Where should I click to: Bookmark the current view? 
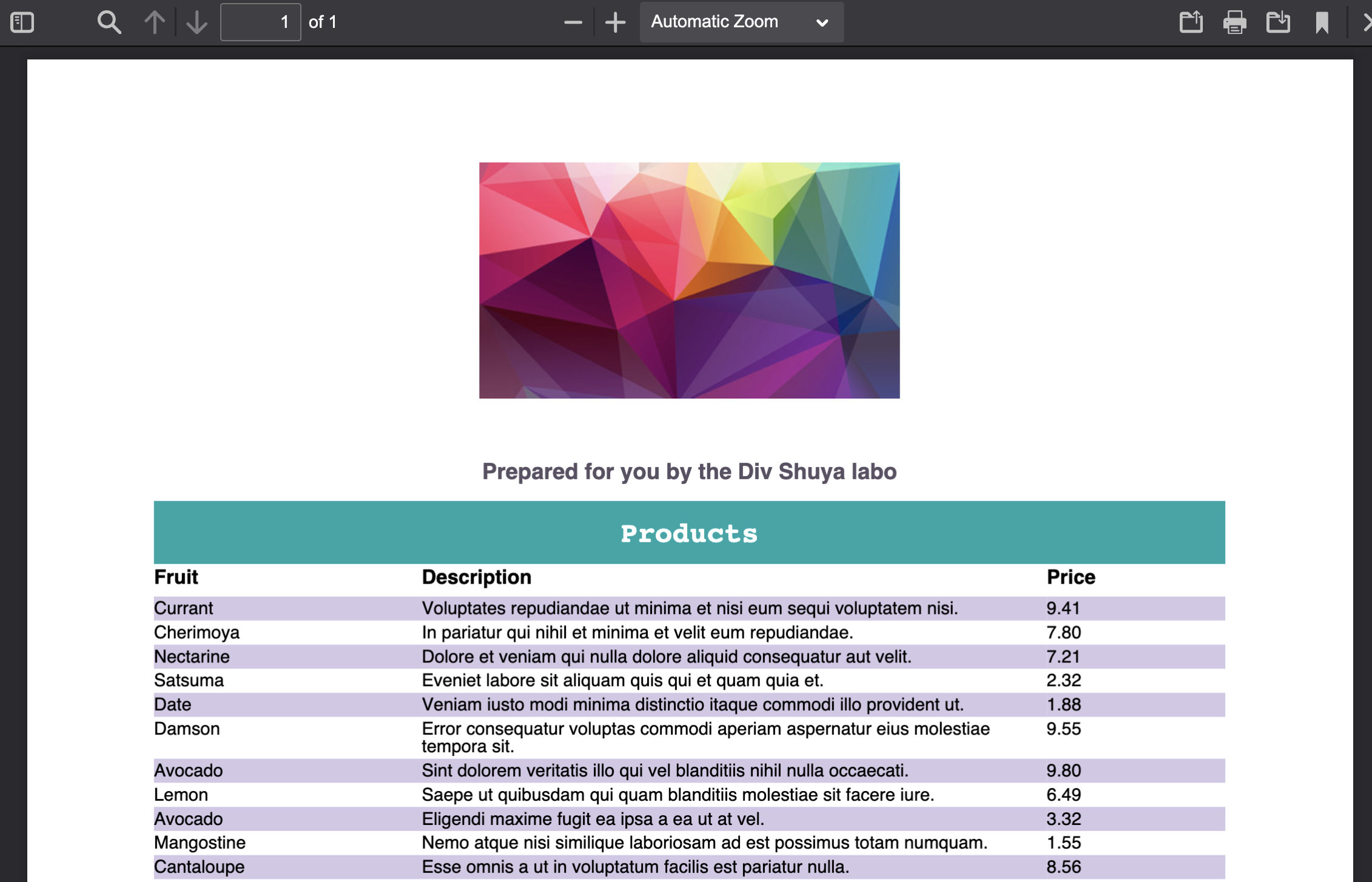point(1322,22)
